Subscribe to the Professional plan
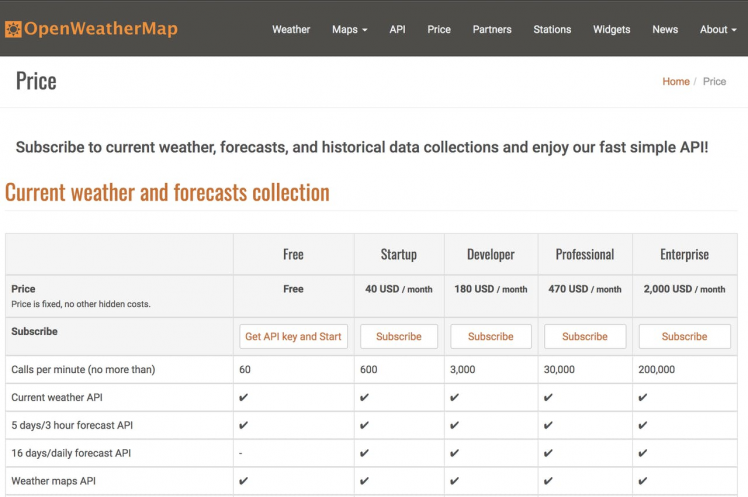 click(585, 336)
